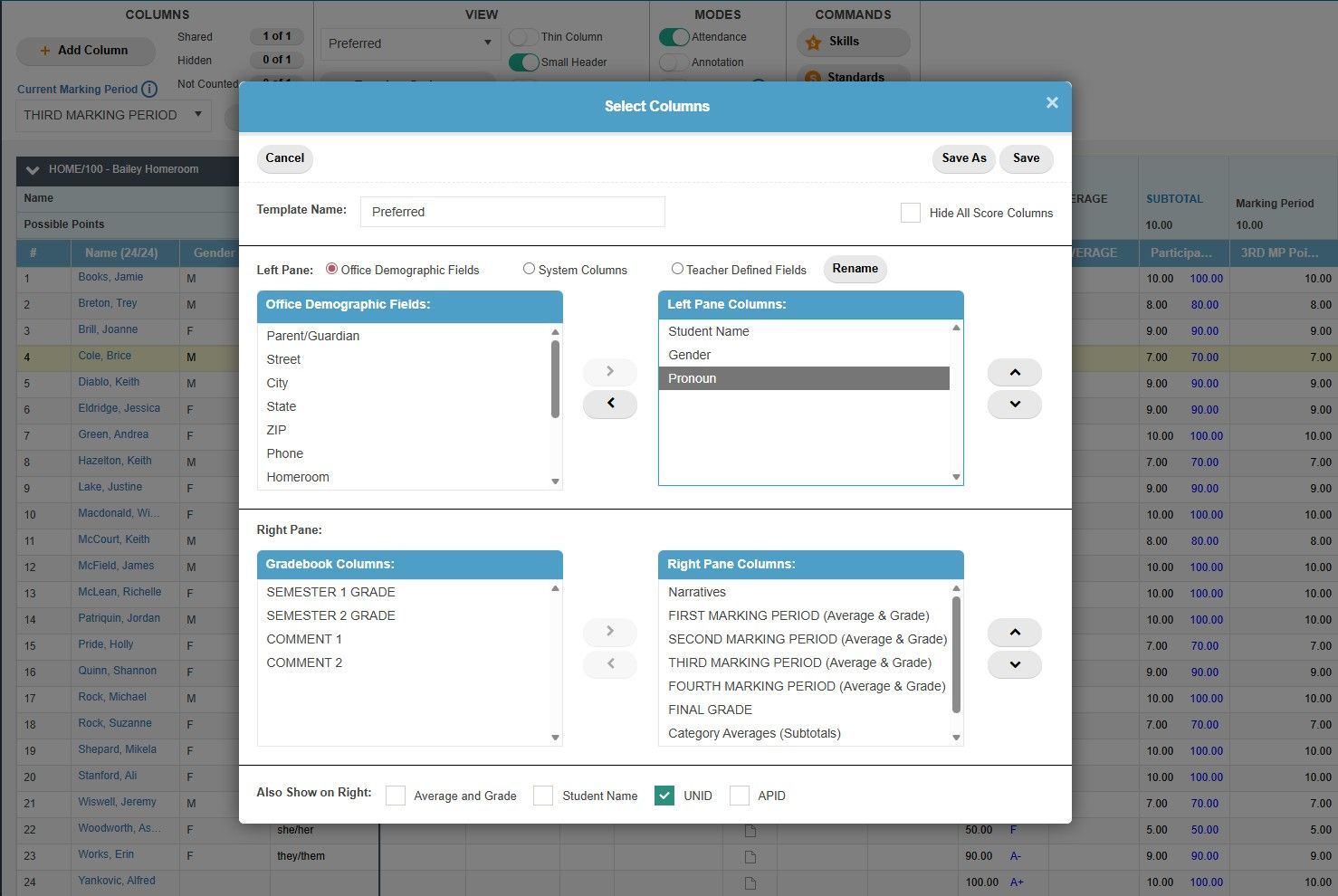Image resolution: width=1338 pixels, height=896 pixels.
Task: Move selected demographic field right using arrow icon
Action: pyautogui.click(x=609, y=371)
